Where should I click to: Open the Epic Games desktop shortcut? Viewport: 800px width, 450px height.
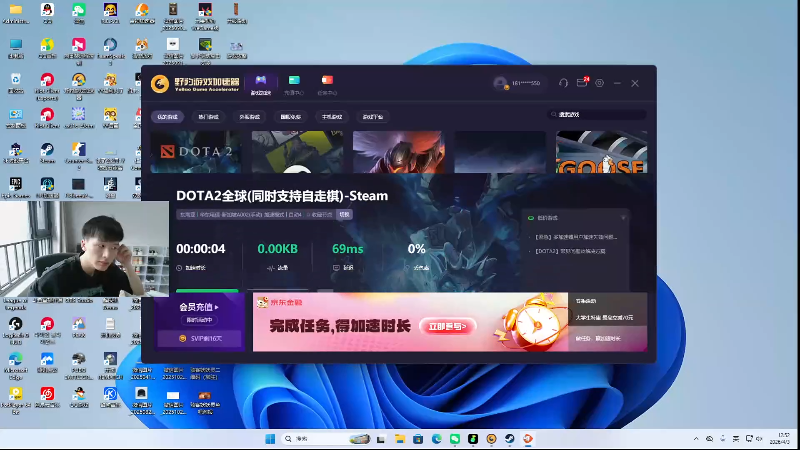click(x=16, y=188)
